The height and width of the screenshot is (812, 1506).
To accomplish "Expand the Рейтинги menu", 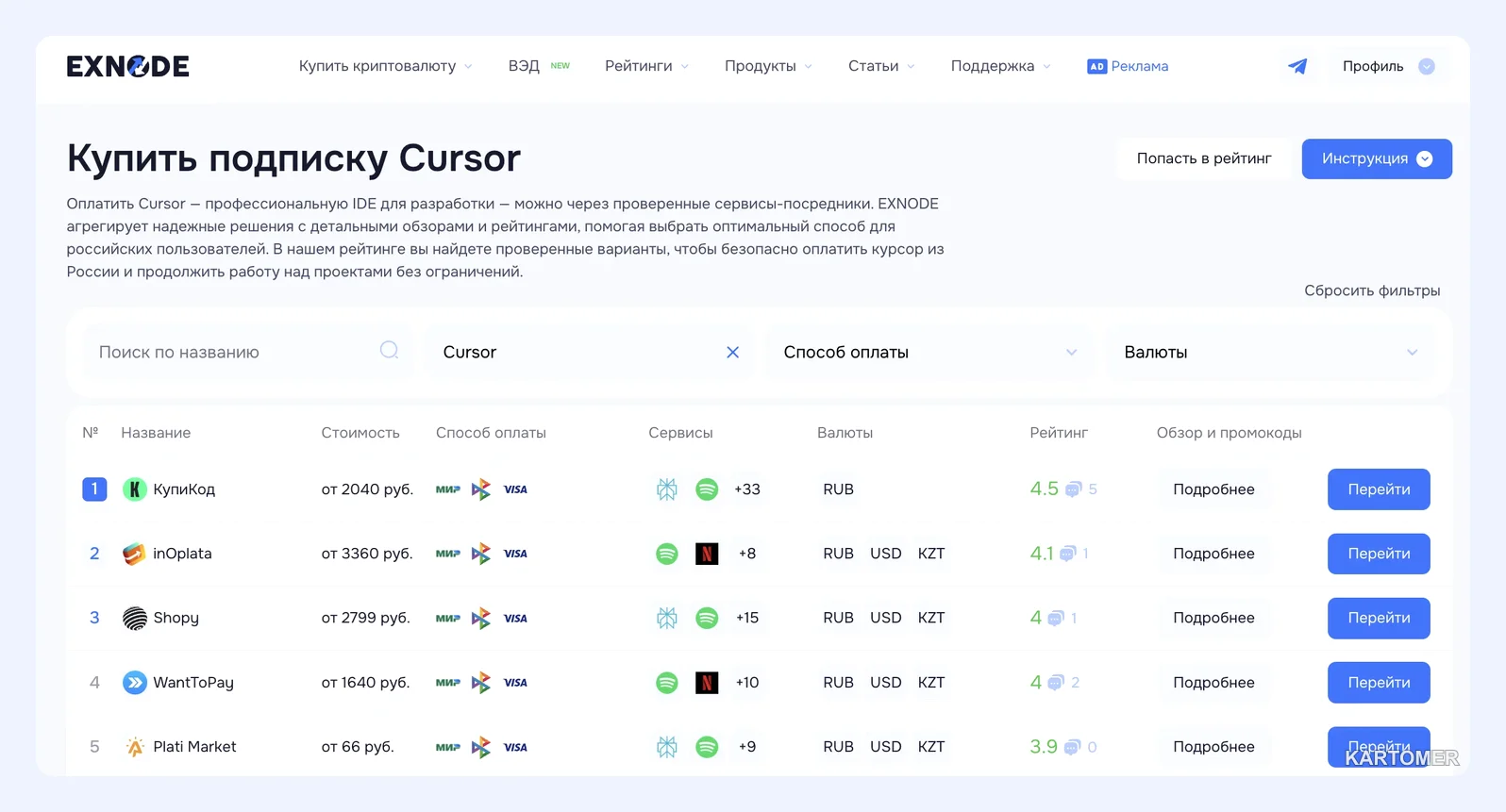I will pos(646,66).
